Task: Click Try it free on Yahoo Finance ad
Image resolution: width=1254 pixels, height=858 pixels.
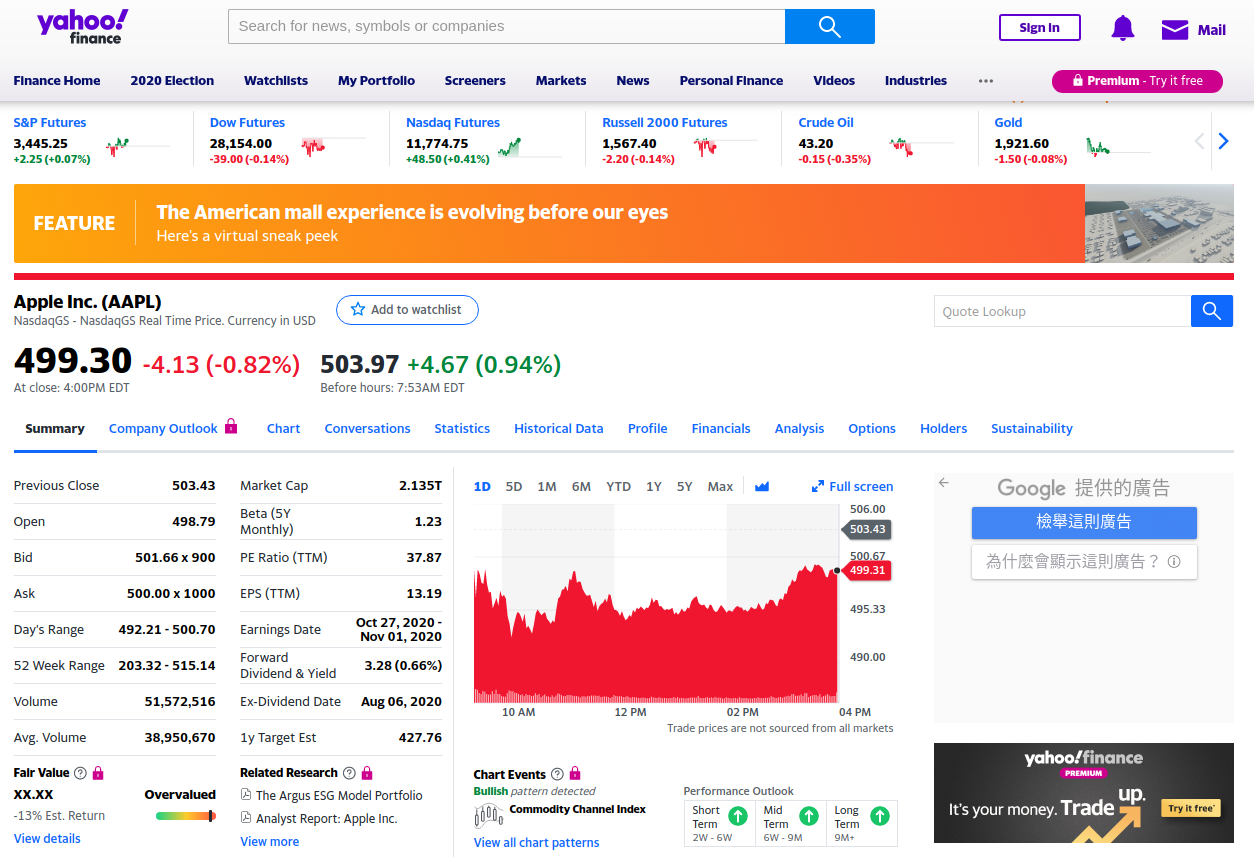Action: 1191,808
